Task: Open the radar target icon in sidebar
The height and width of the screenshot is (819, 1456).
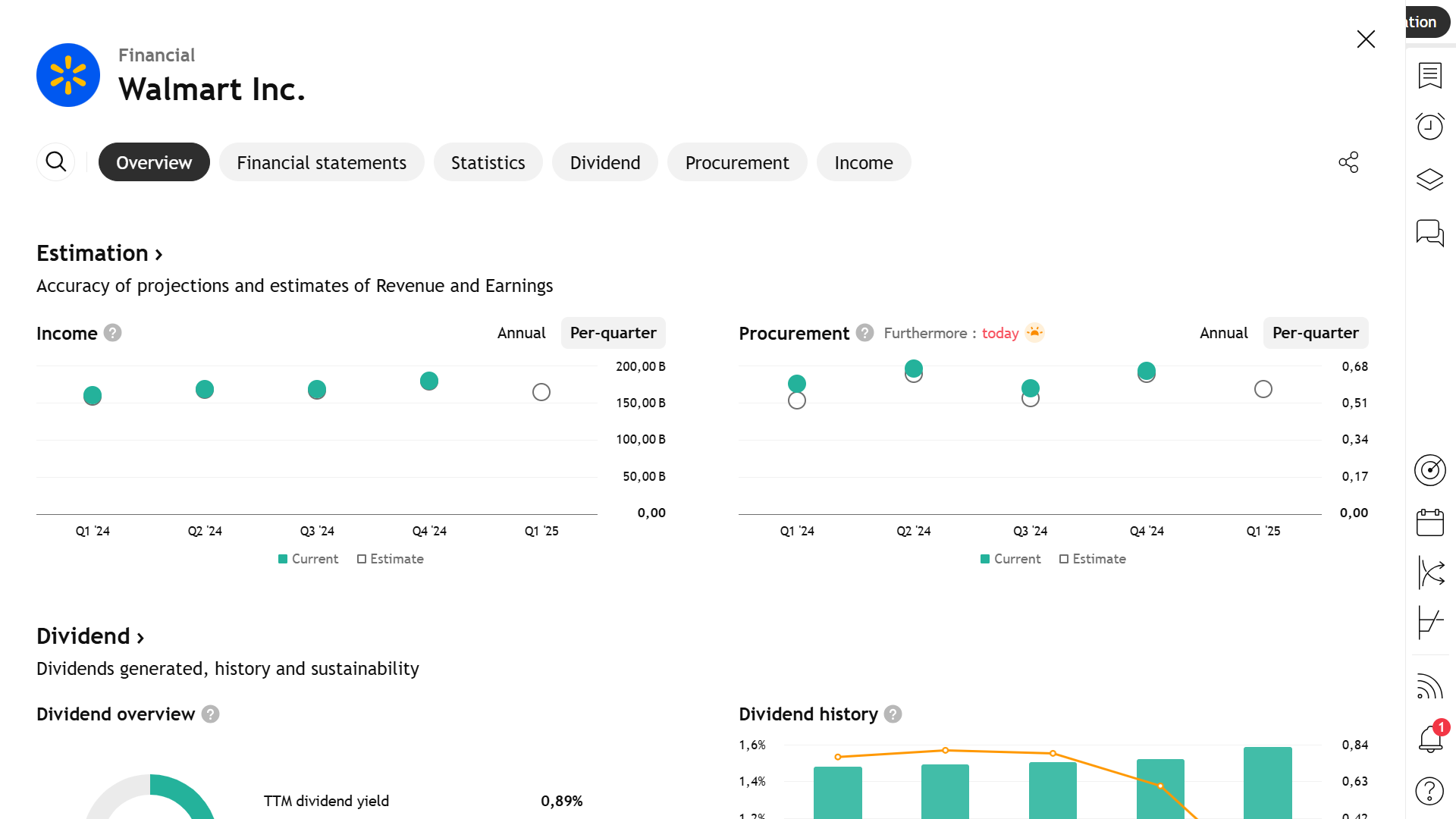Action: 1430,470
